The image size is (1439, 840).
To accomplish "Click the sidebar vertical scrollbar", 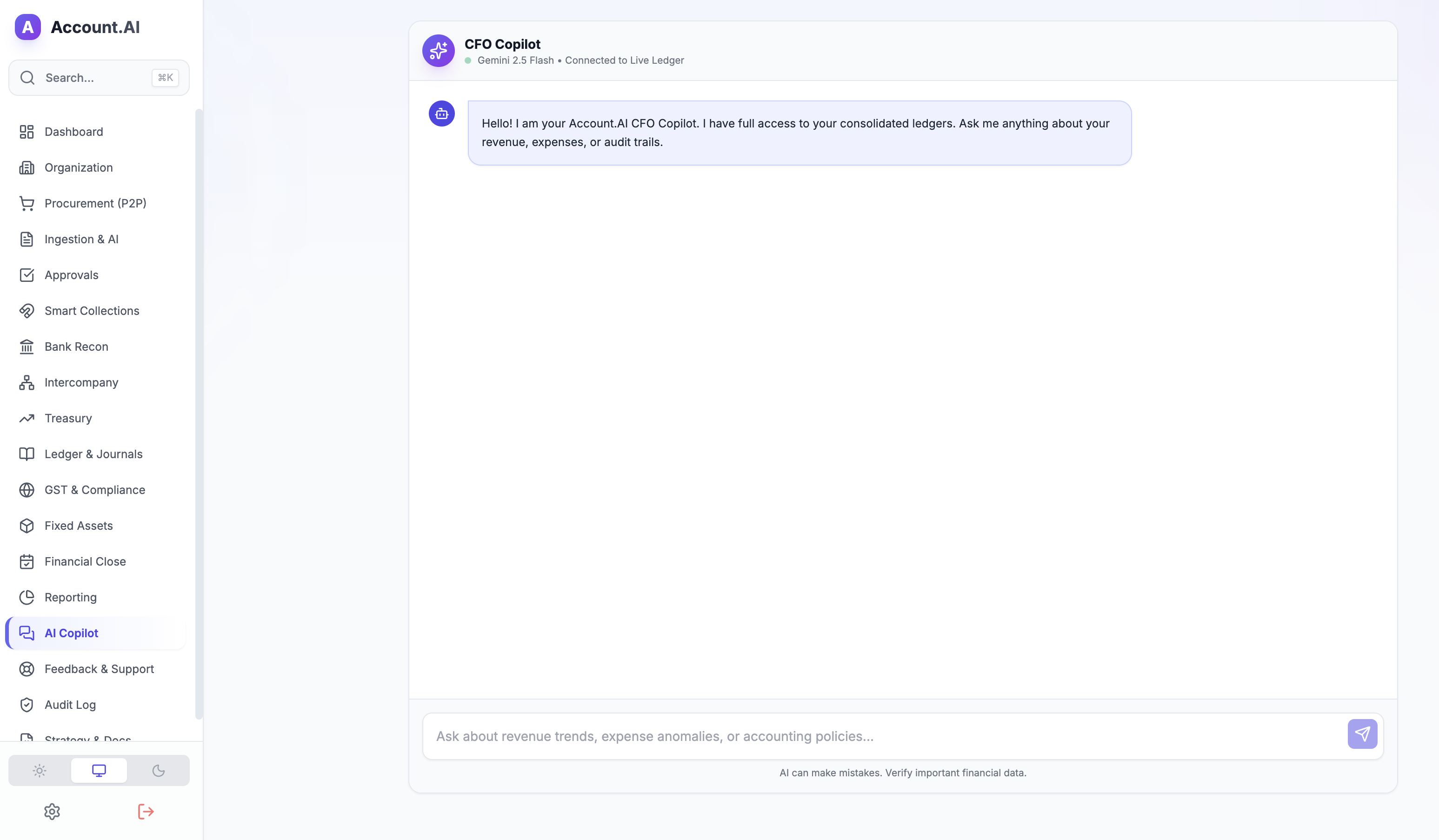I will (199, 411).
